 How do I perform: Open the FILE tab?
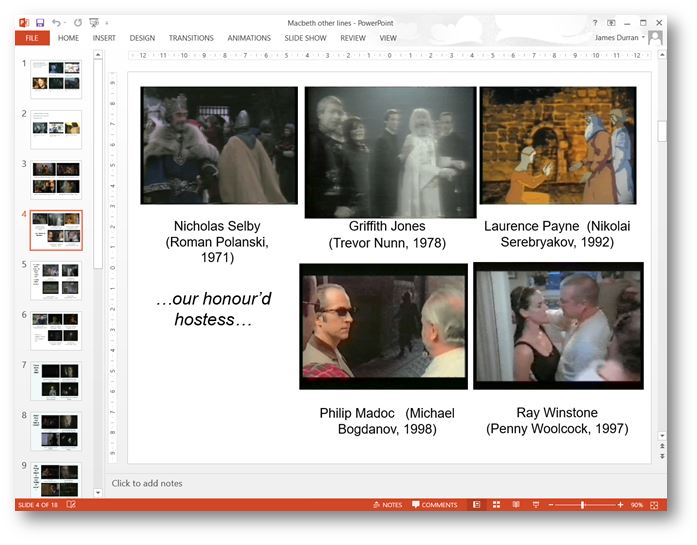tap(32, 38)
